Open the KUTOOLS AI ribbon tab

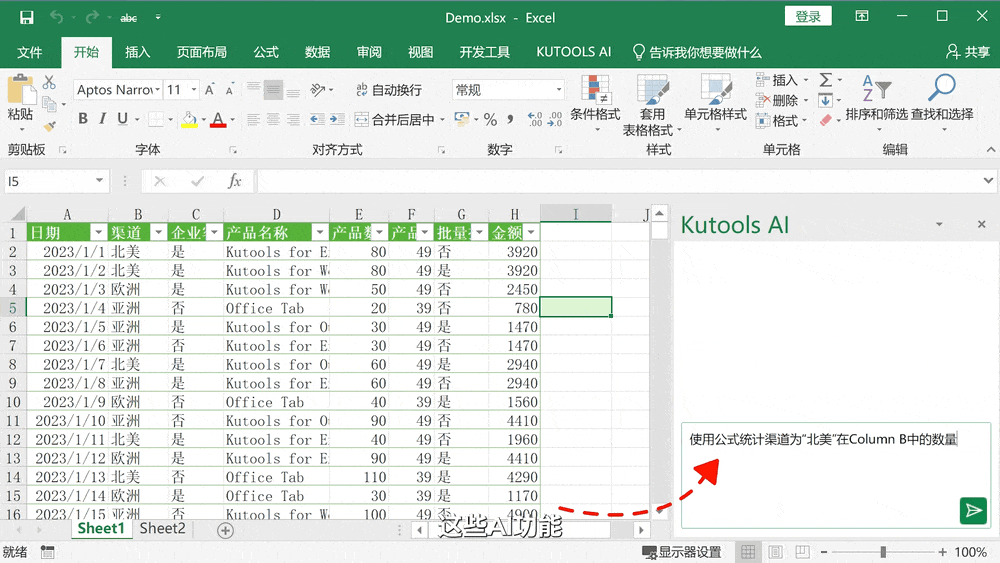pyautogui.click(x=573, y=52)
